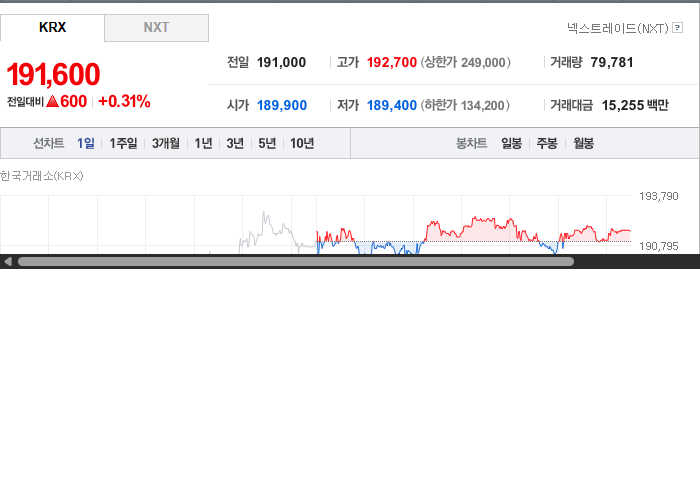Click the chart axis label 190,795
Image resolution: width=700 pixels, height=490 pixels.
click(x=658, y=246)
